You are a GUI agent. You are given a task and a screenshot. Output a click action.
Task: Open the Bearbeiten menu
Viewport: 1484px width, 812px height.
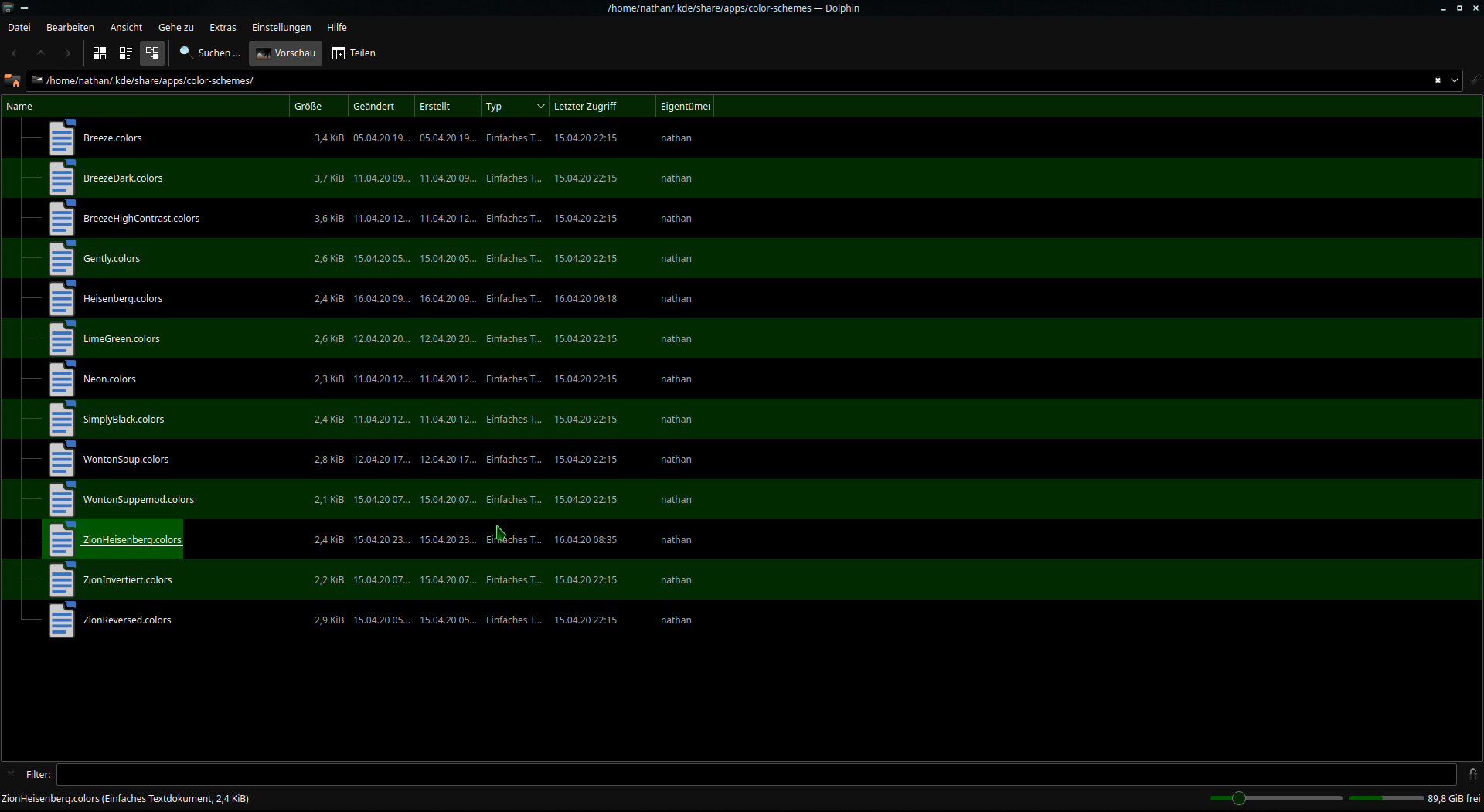(x=70, y=28)
